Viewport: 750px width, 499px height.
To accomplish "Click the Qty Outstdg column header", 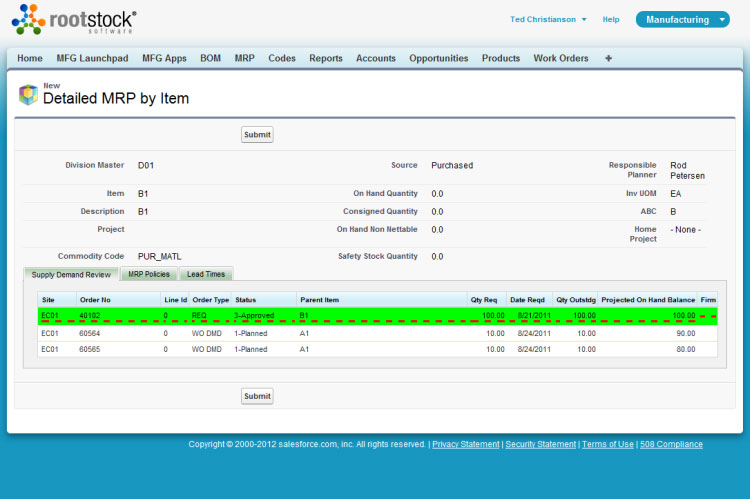I will [x=576, y=300].
